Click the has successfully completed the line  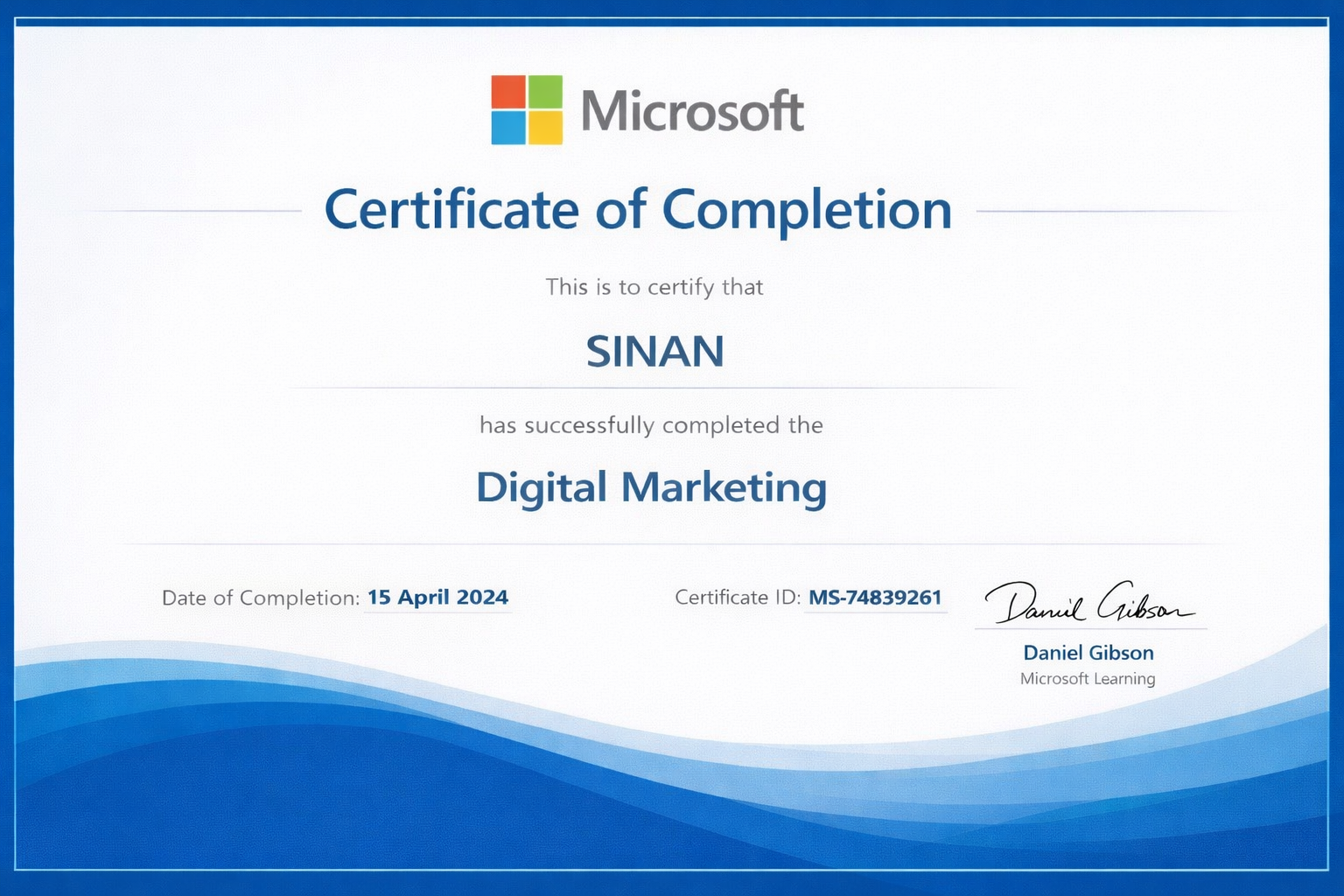[x=651, y=425]
